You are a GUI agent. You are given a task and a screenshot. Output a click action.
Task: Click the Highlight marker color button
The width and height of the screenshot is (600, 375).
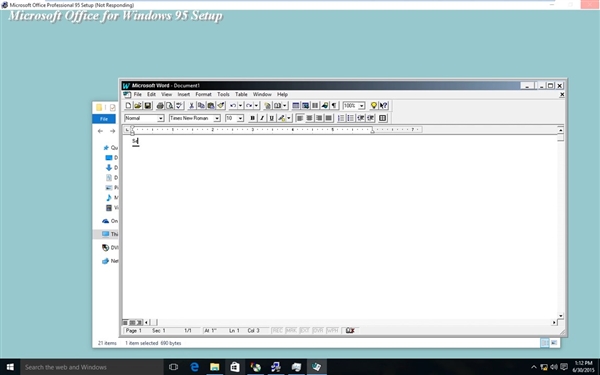click(282, 118)
